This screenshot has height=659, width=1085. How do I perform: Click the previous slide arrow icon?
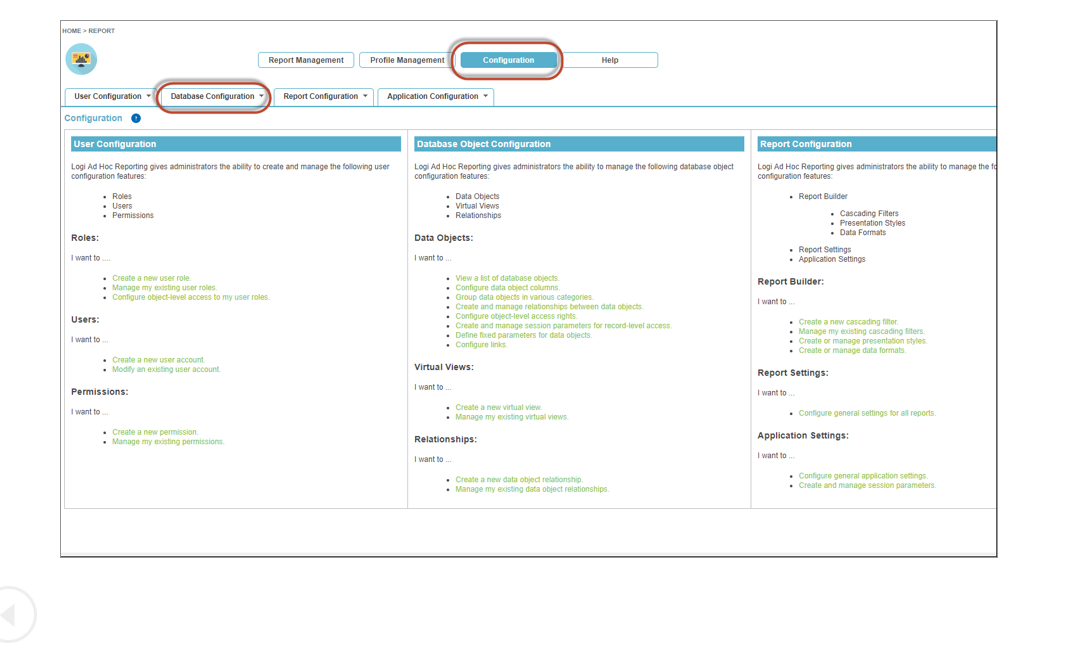coord(12,615)
